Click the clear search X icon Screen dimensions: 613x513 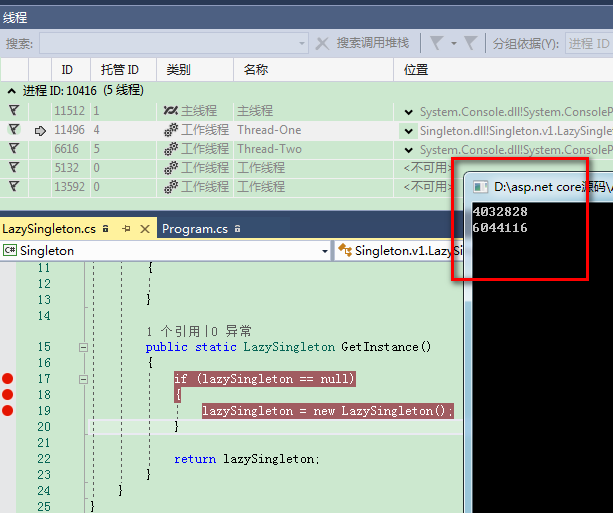point(322,43)
